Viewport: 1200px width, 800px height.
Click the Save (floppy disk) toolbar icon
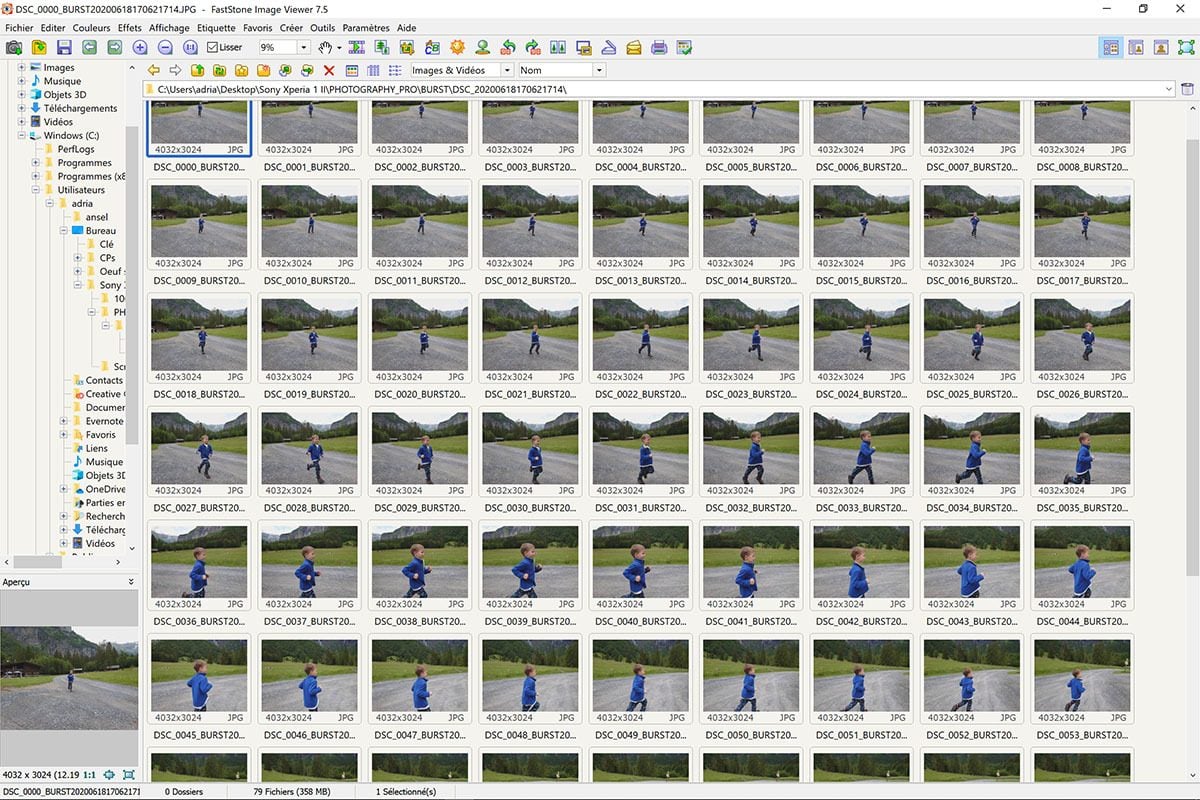(64, 47)
